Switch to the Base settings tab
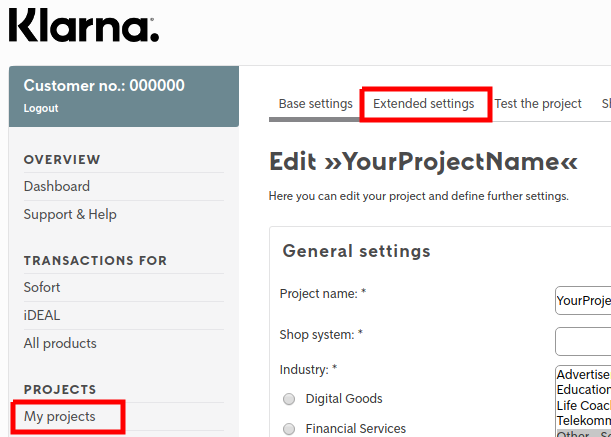The width and height of the screenshot is (611, 437). tap(315, 104)
